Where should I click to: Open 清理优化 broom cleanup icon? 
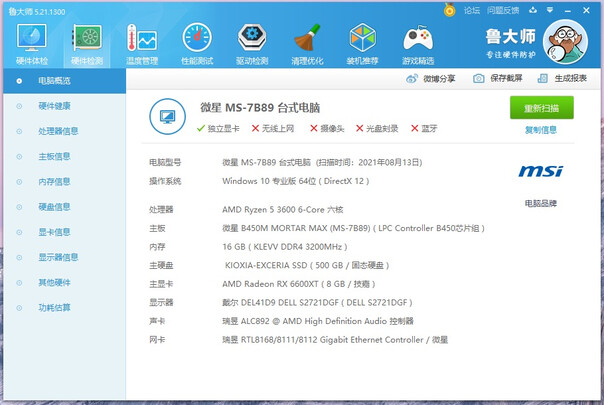point(306,42)
